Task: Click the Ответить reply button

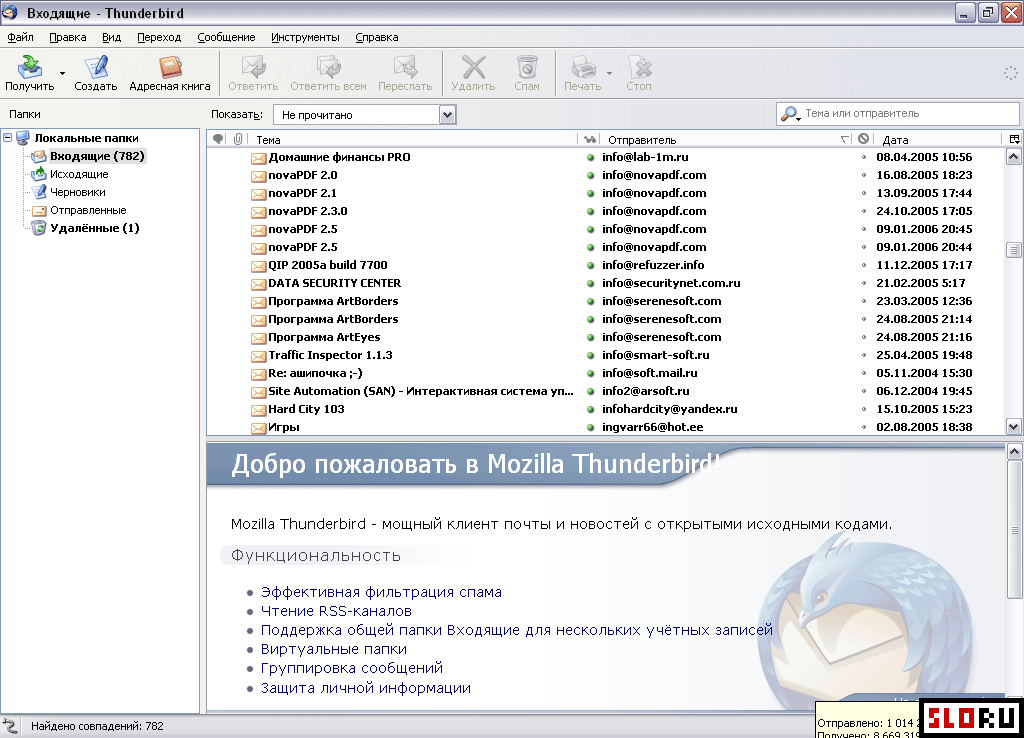Action: 253,73
